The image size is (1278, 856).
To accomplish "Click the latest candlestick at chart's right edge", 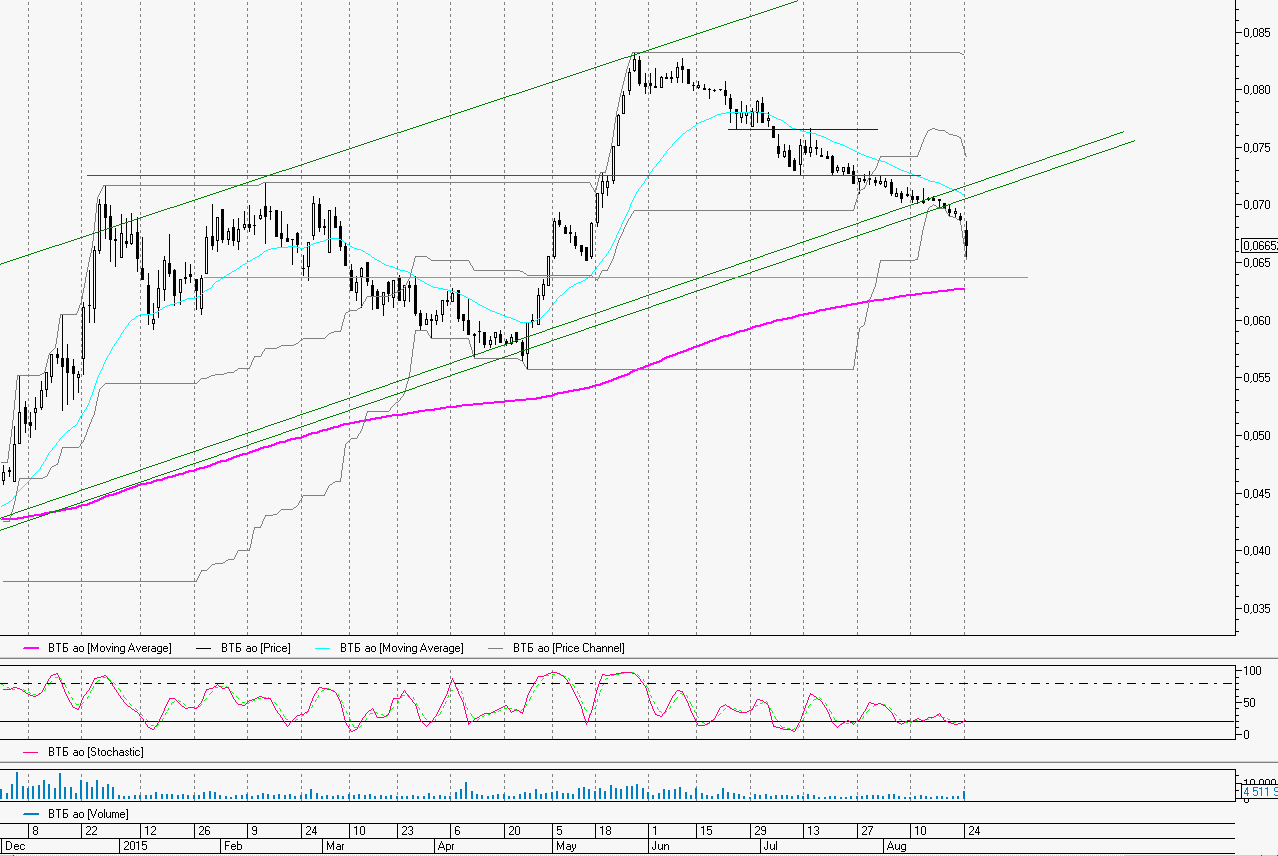I will point(966,241).
